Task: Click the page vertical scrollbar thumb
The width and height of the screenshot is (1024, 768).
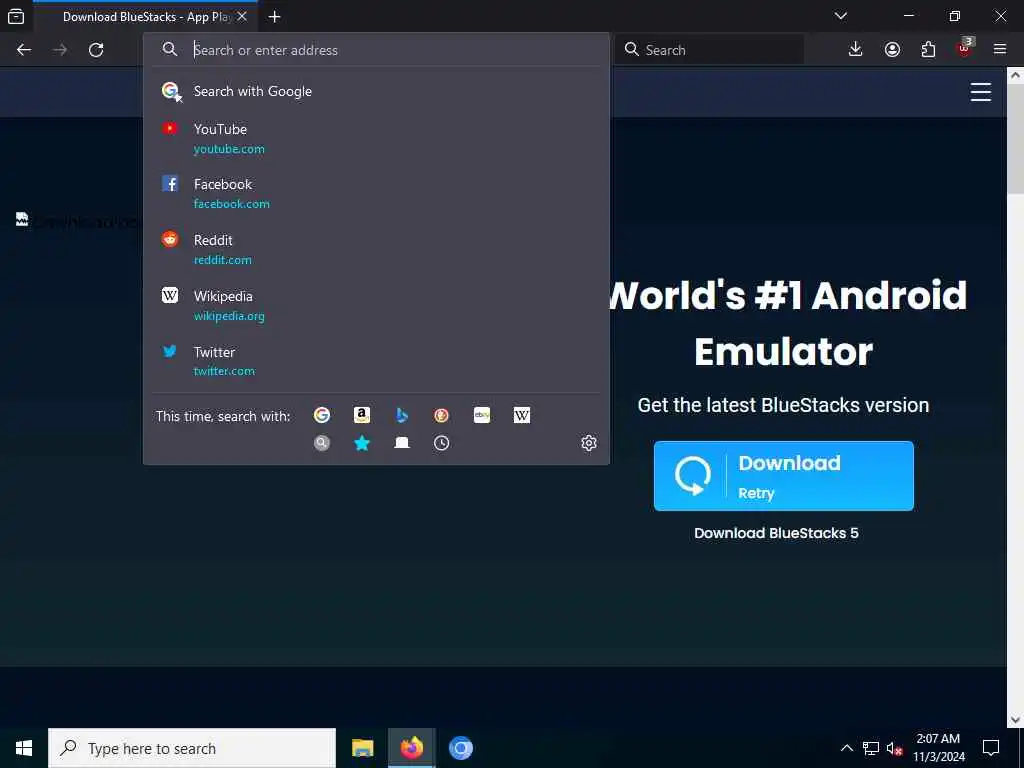Action: click(1015, 140)
